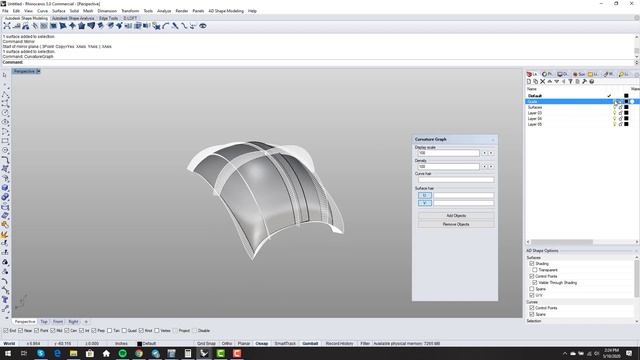Image resolution: width=640 pixels, height=360 pixels.
Task: Switch to the Right viewport tab
Action: [x=73, y=322]
